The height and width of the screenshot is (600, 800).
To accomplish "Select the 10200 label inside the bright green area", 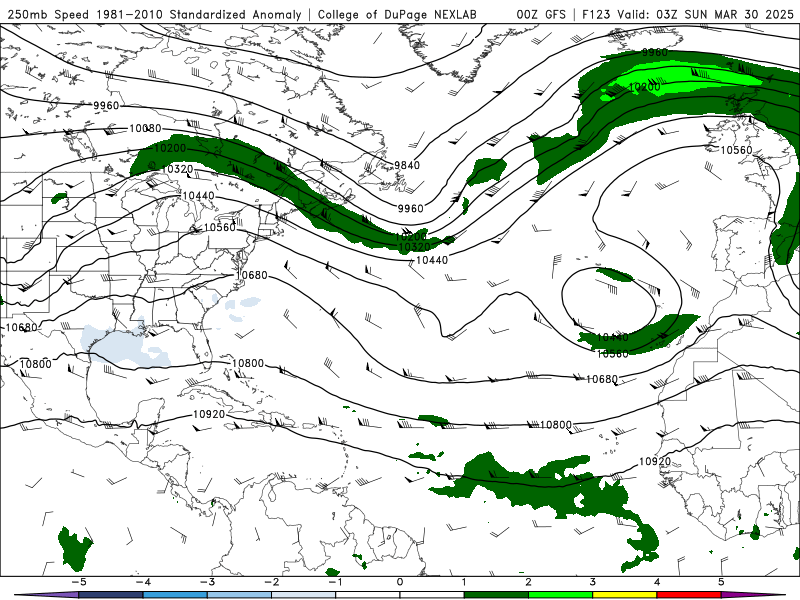I will 644,87.
